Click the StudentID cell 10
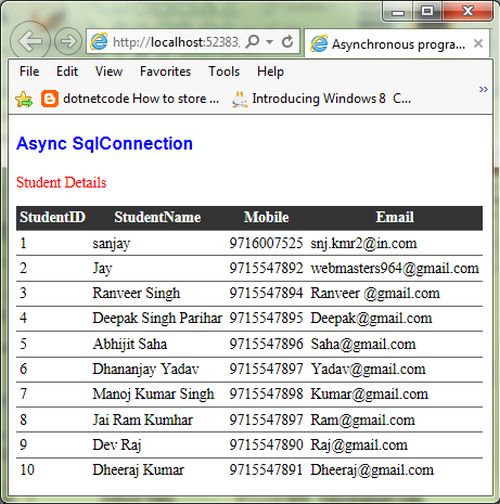The image size is (500, 504). pos(27,470)
